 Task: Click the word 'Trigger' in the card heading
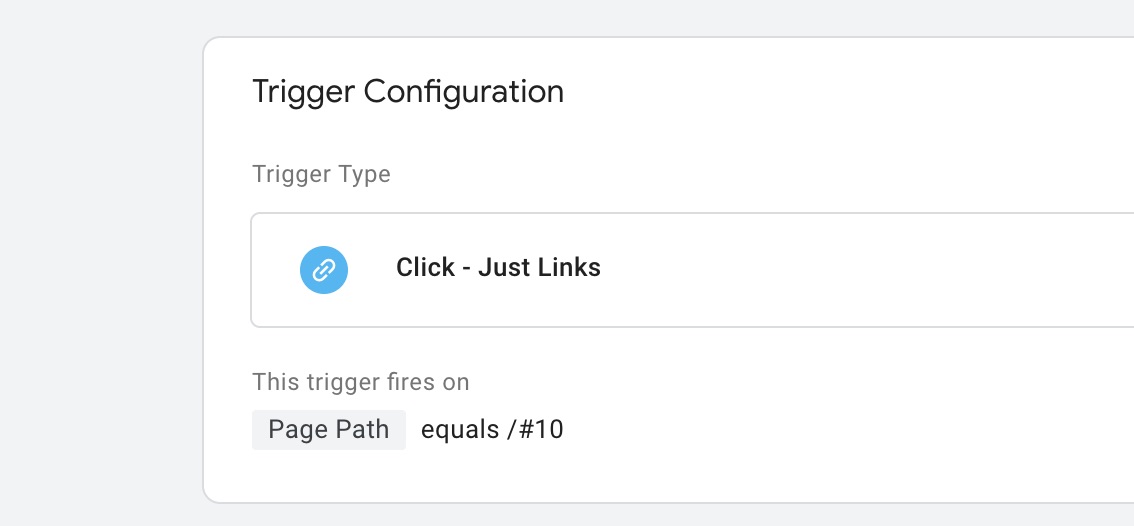303,93
